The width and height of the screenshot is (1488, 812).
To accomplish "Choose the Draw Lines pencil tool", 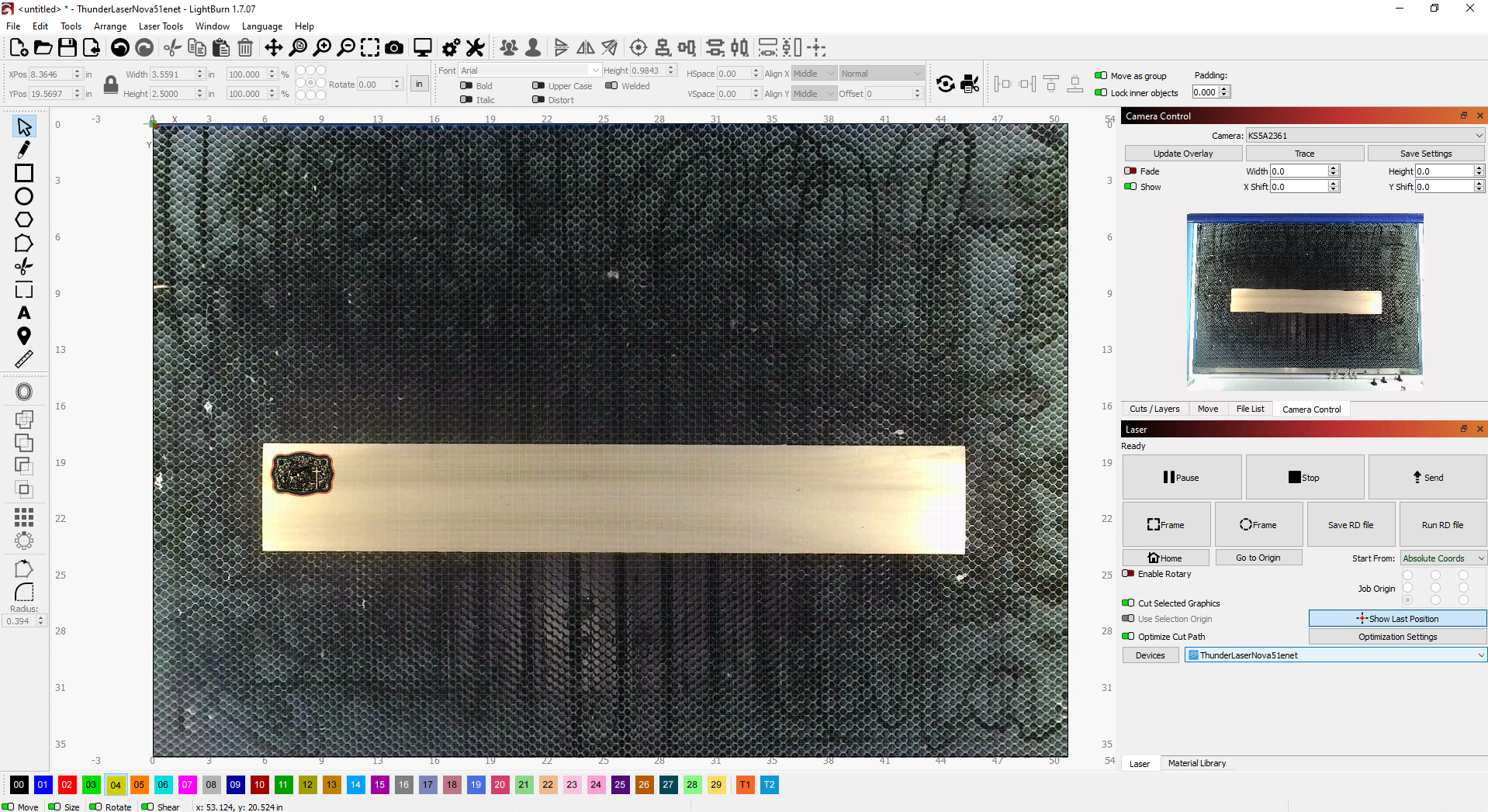I will pyautogui.click(x=24, y=149).
